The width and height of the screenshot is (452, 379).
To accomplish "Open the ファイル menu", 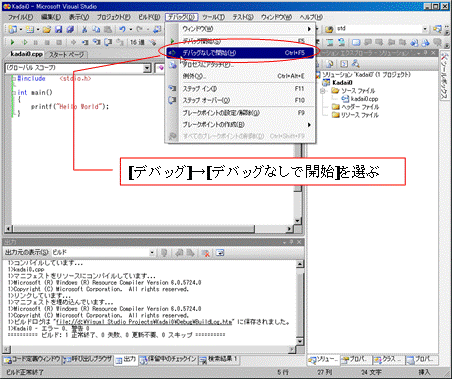I will tap(20, 17).
